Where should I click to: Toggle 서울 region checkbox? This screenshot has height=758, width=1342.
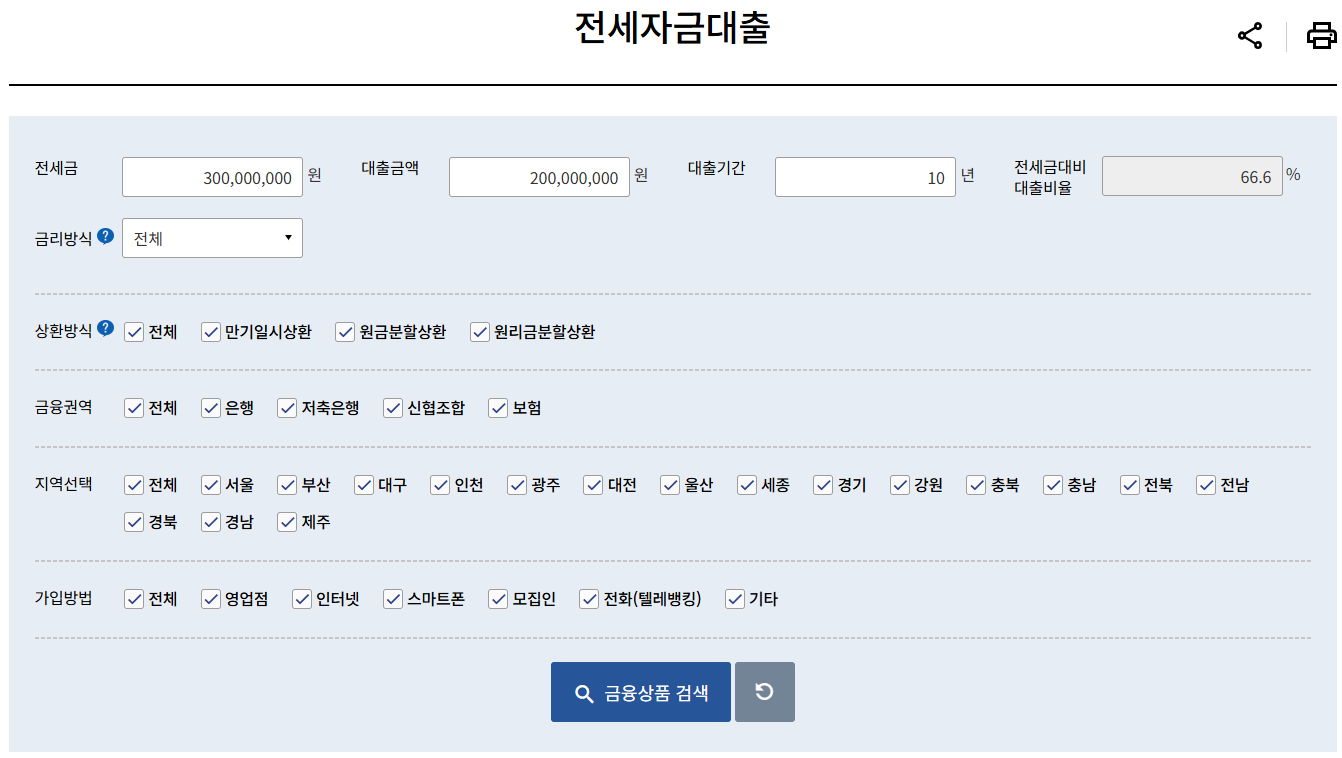click(x=211, y=485)
